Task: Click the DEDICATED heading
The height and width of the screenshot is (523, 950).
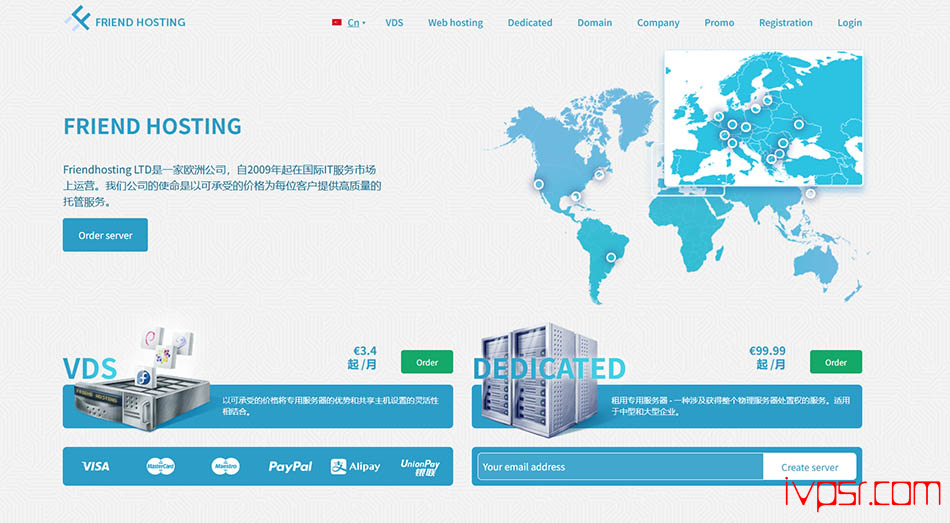Action: (x=549, y=368)
